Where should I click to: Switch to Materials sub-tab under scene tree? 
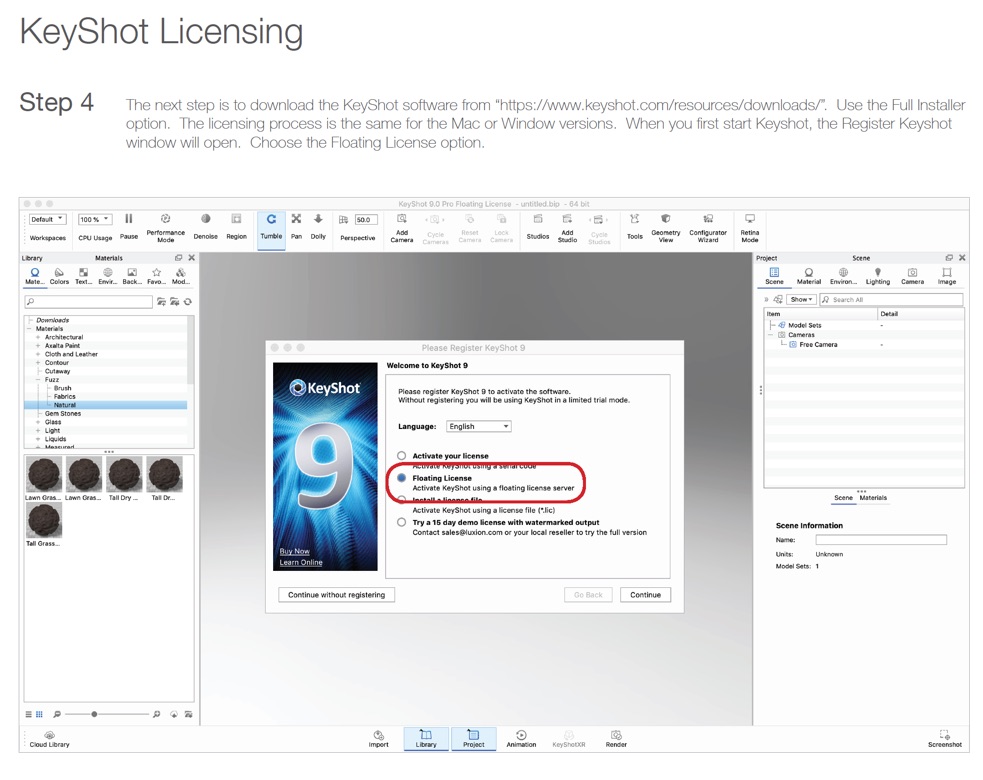coord(873,498)
